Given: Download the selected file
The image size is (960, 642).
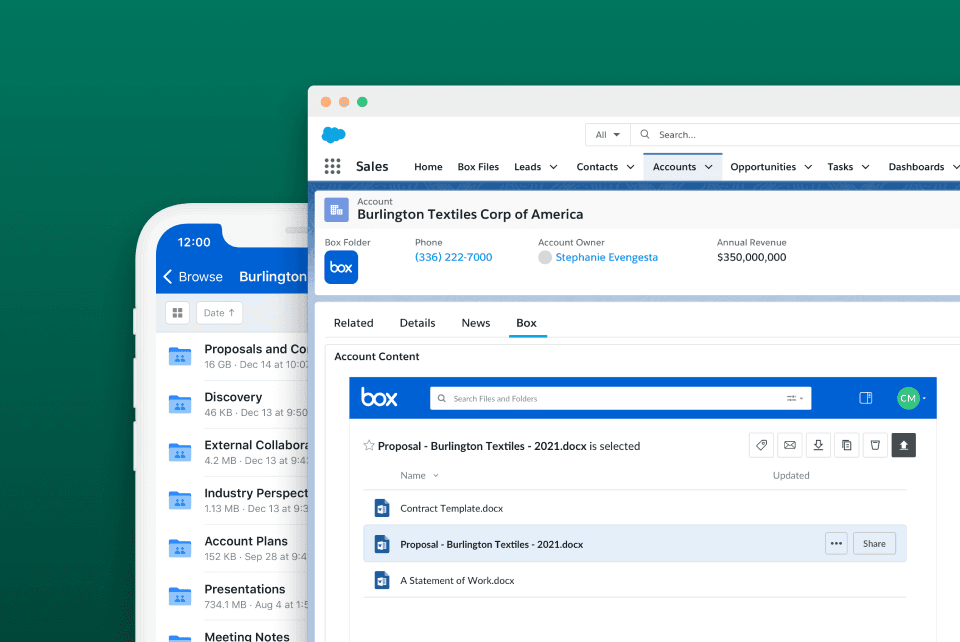Looking at the screenshot, I should (818, 445).
